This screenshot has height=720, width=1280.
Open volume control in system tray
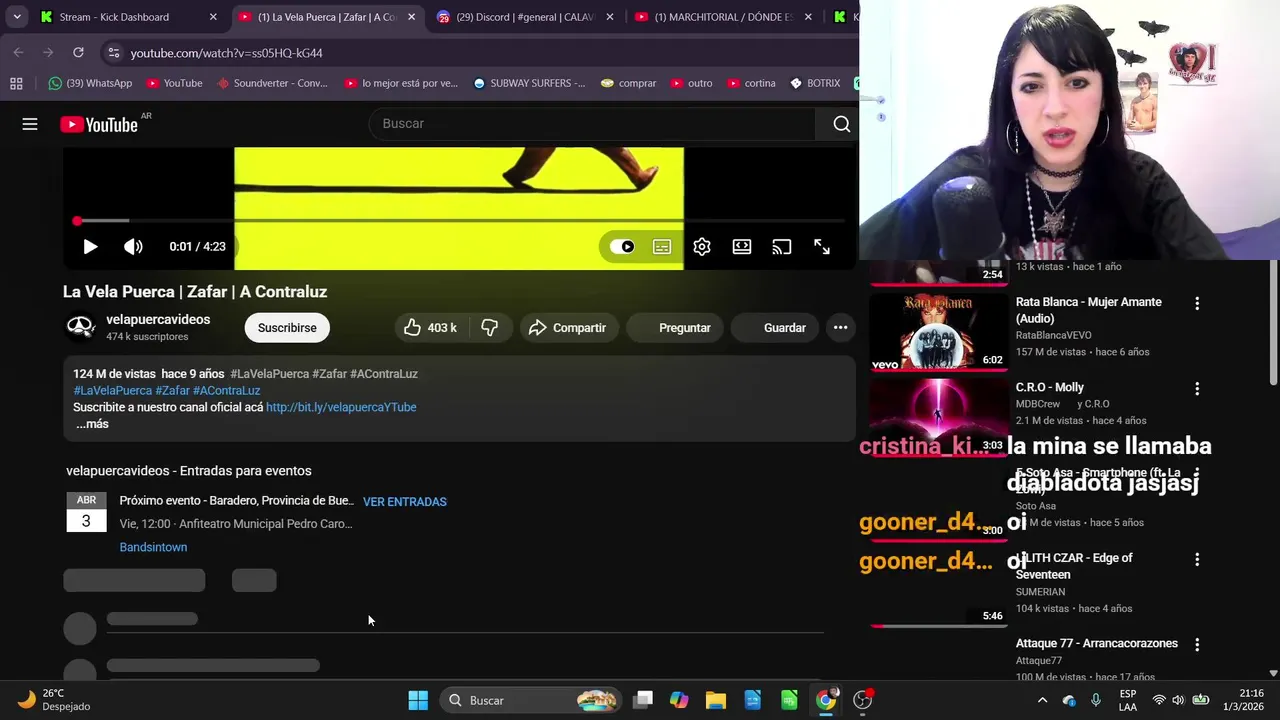click(x=1178, y=700)
